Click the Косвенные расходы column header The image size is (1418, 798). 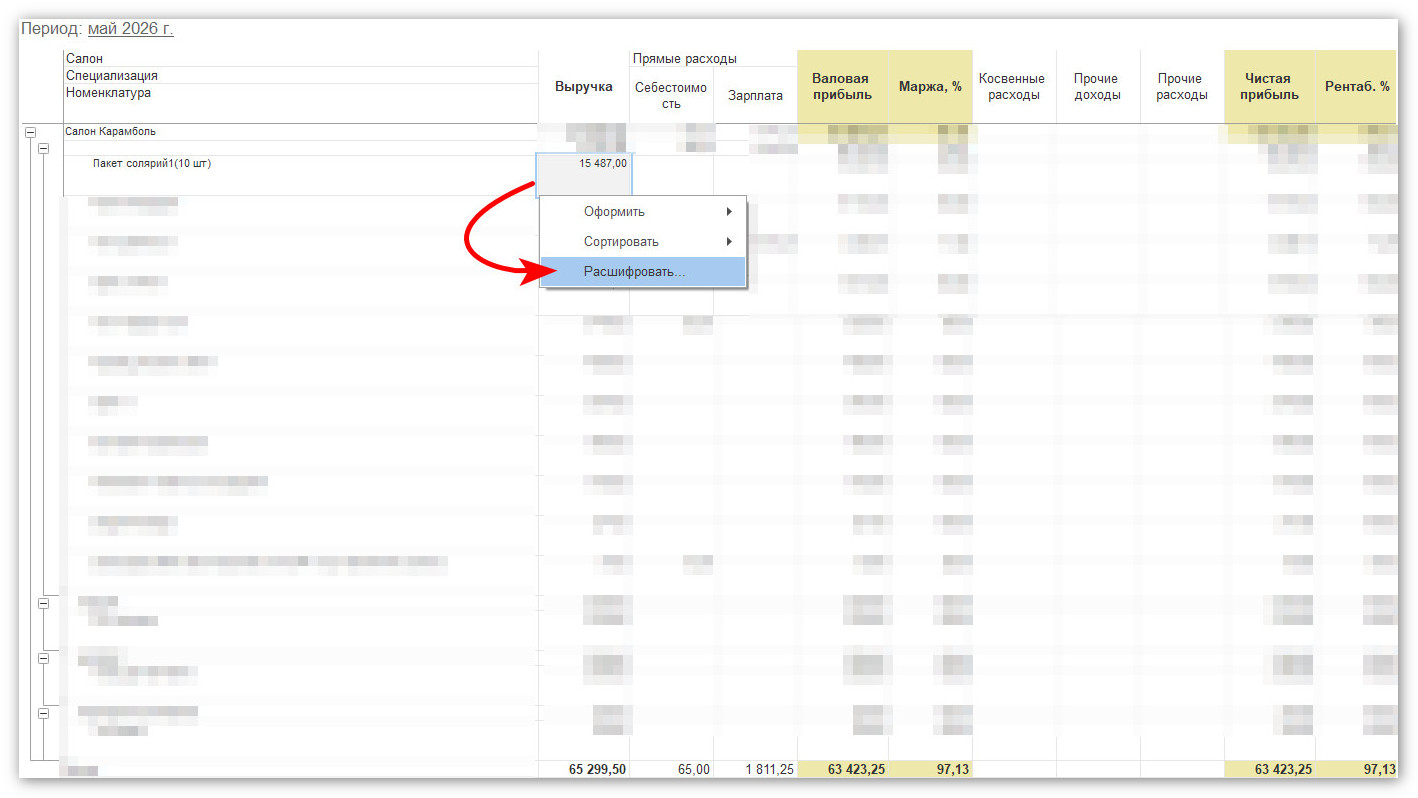(1012, 87)
